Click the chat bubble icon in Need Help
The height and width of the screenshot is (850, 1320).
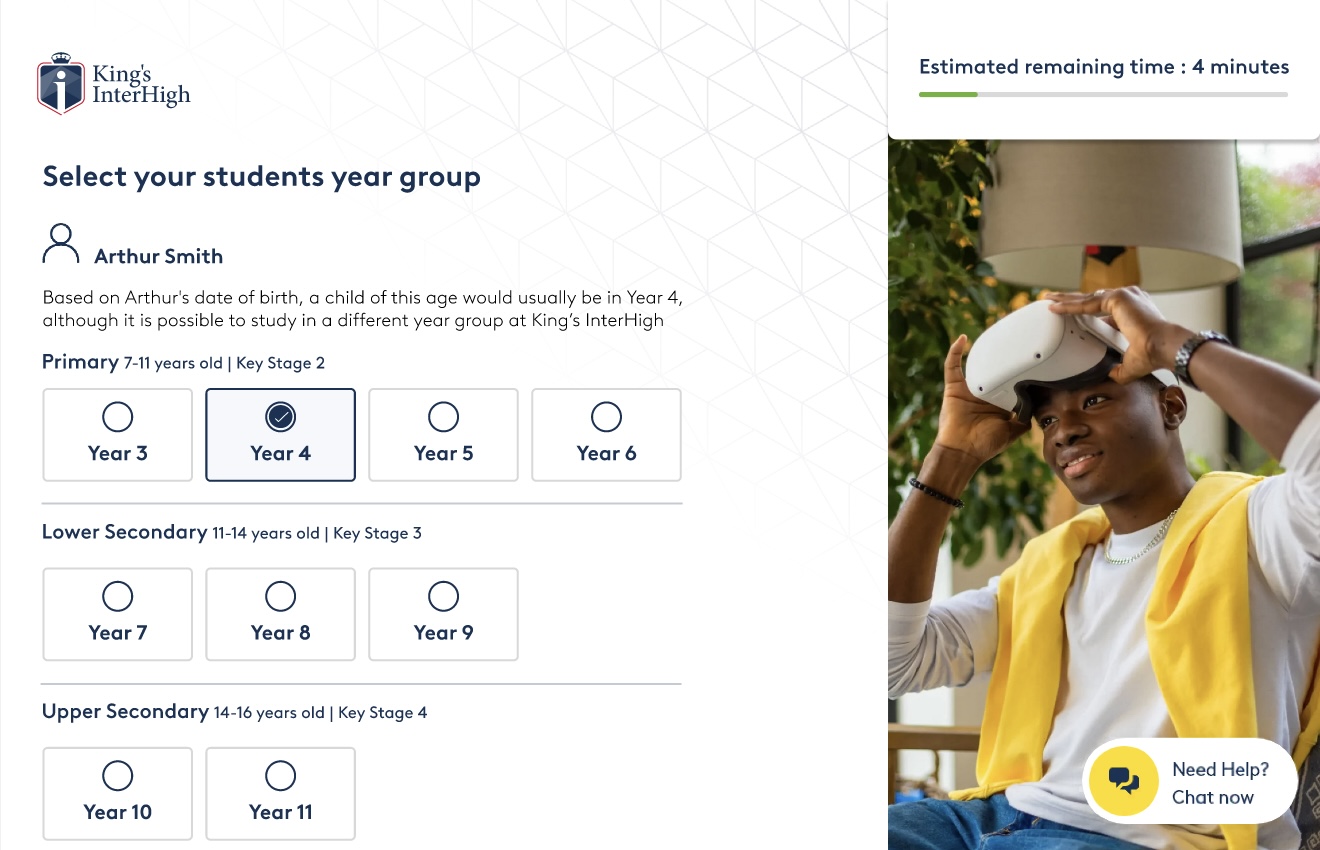[x=1123, y=782]
